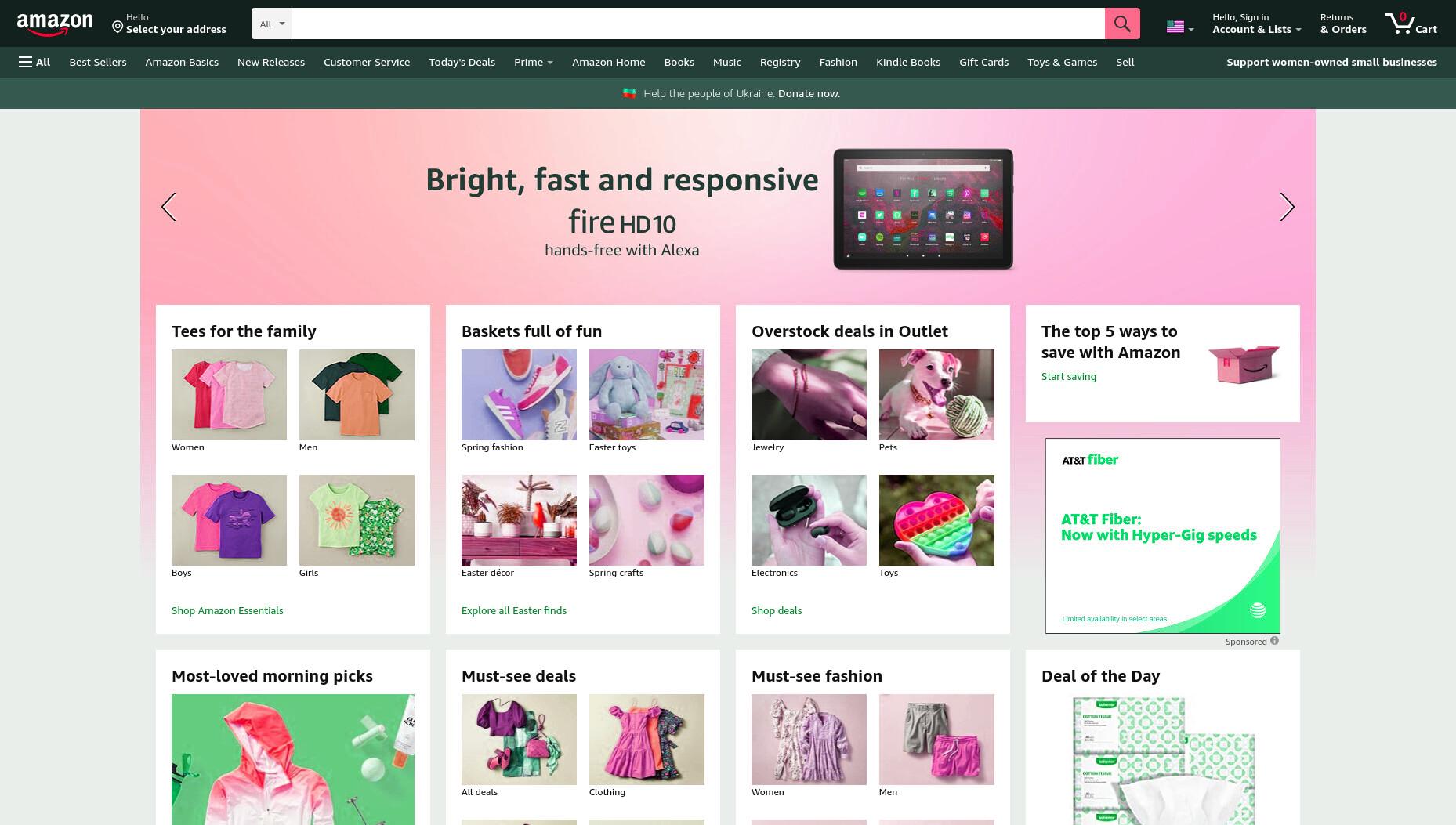Open Electronics earbuds thumbnail
This screenshot has height=825, width=1456.
click(x=809, y=520)
